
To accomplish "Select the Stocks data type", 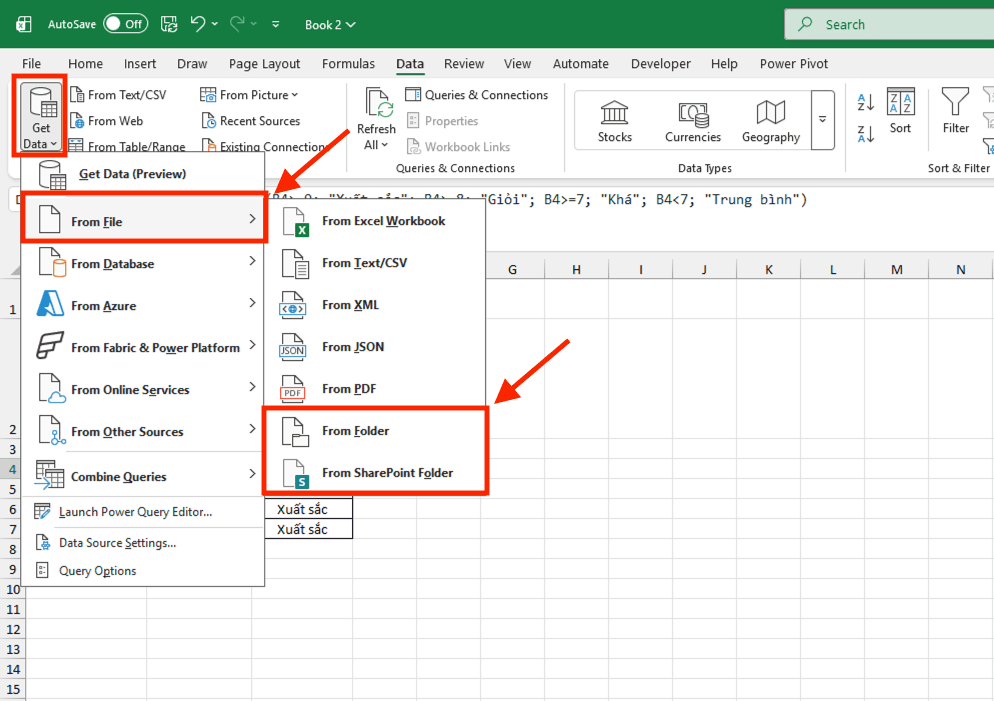I will pos(614,122).
